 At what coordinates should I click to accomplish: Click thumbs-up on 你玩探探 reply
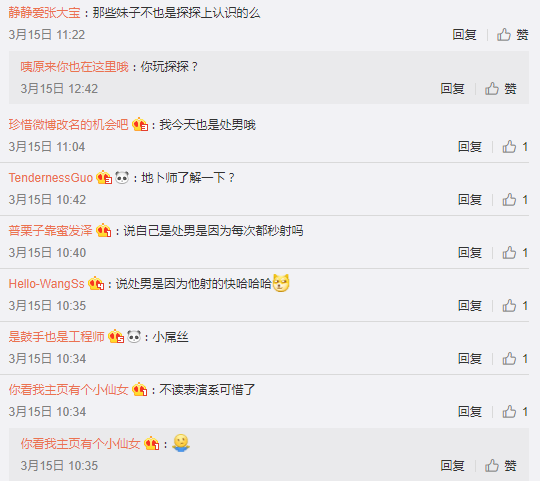pos(501,89)
